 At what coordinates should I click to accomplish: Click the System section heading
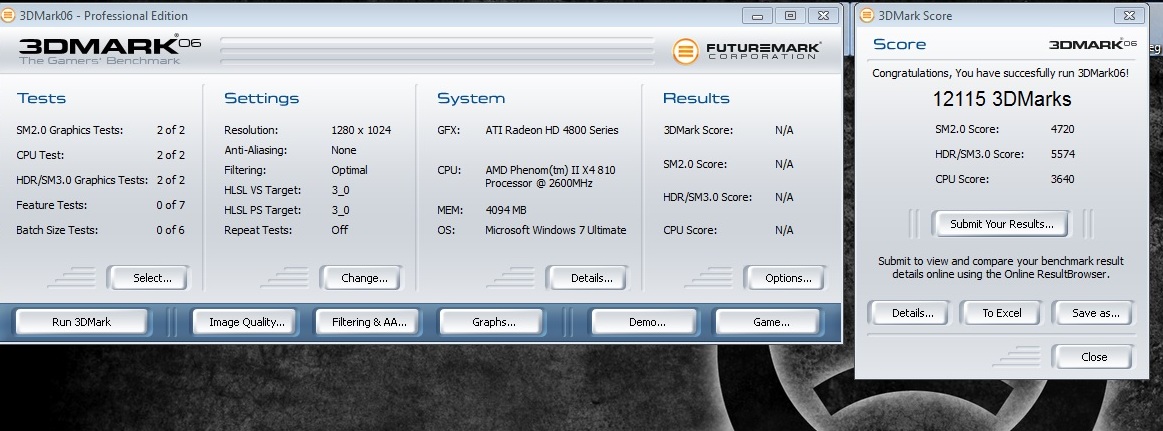471,98
